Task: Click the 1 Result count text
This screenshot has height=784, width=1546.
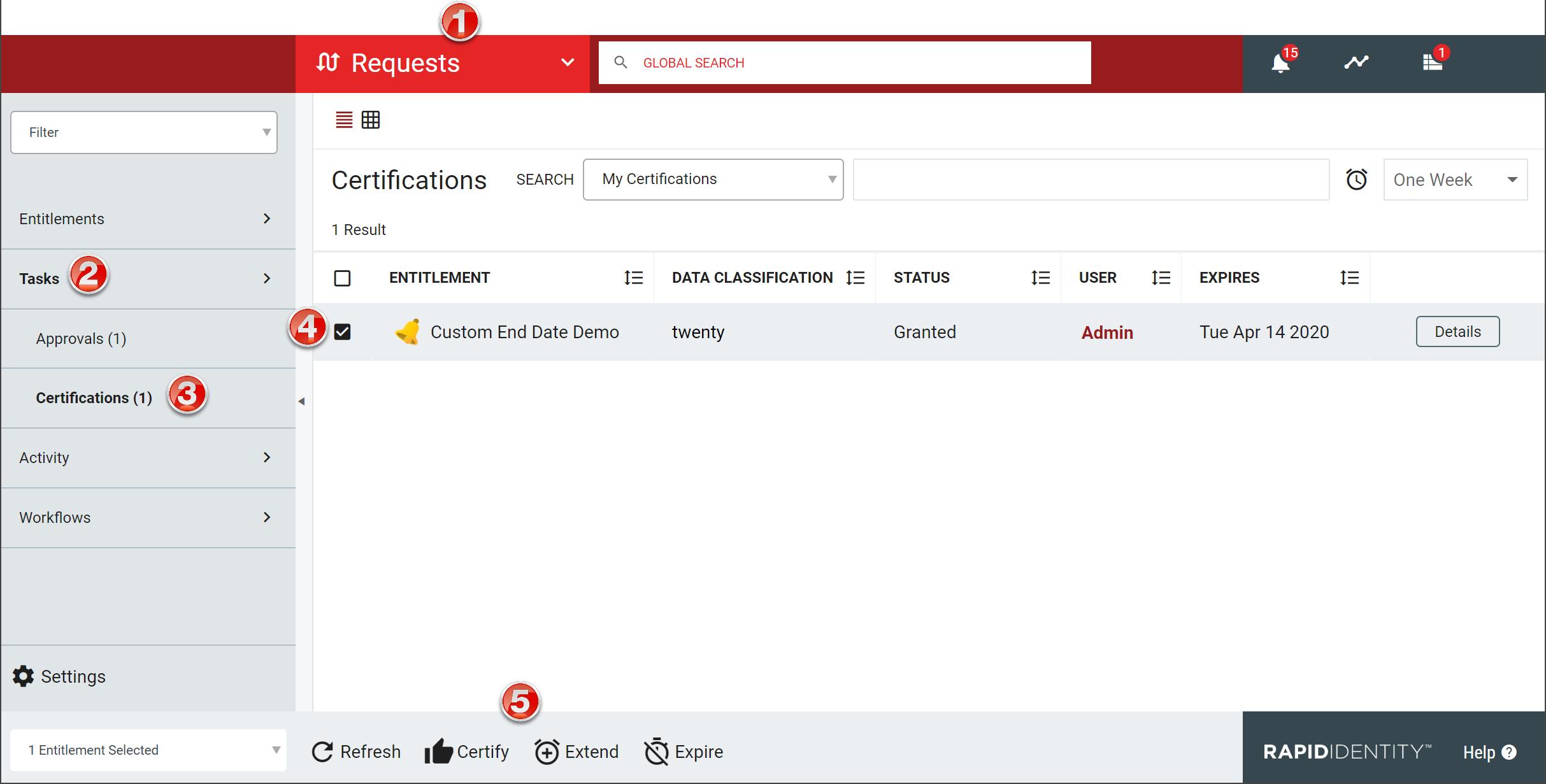Action: (359, 230)
